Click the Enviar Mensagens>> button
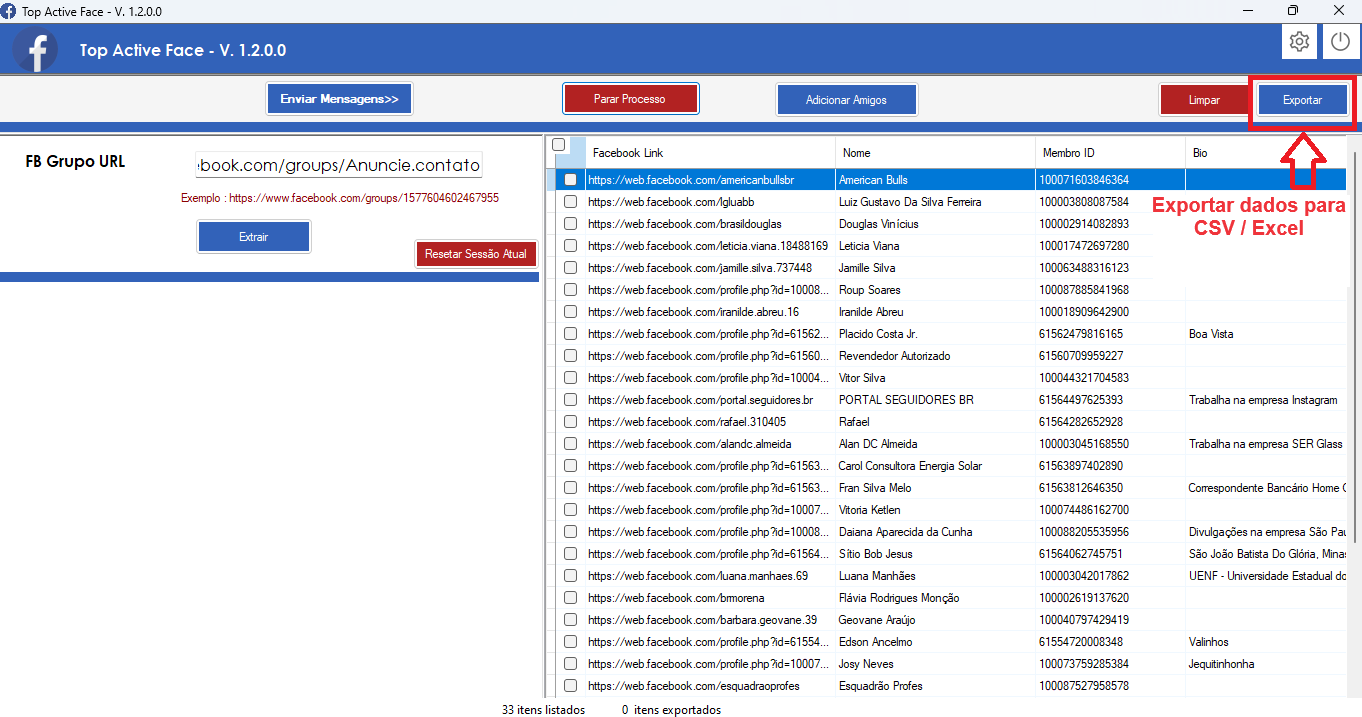 pos(339,99)
